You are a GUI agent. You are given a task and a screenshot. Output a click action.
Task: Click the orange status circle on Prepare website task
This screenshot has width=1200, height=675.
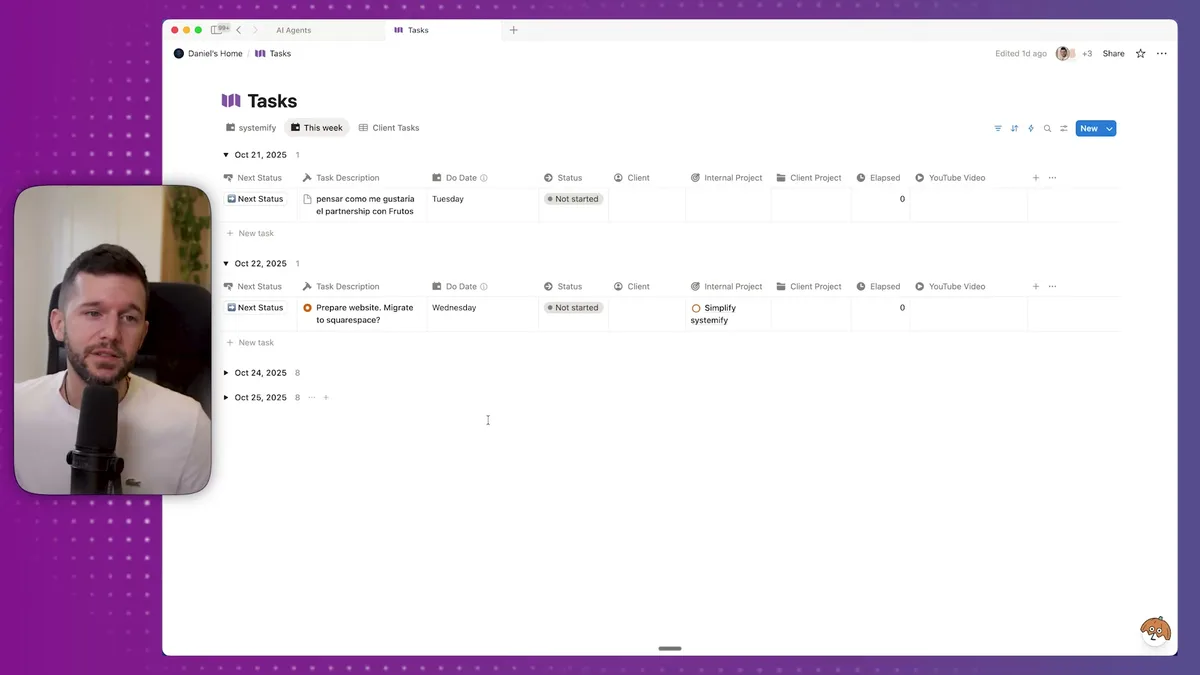pyautogui.click(x=309, y=307)
